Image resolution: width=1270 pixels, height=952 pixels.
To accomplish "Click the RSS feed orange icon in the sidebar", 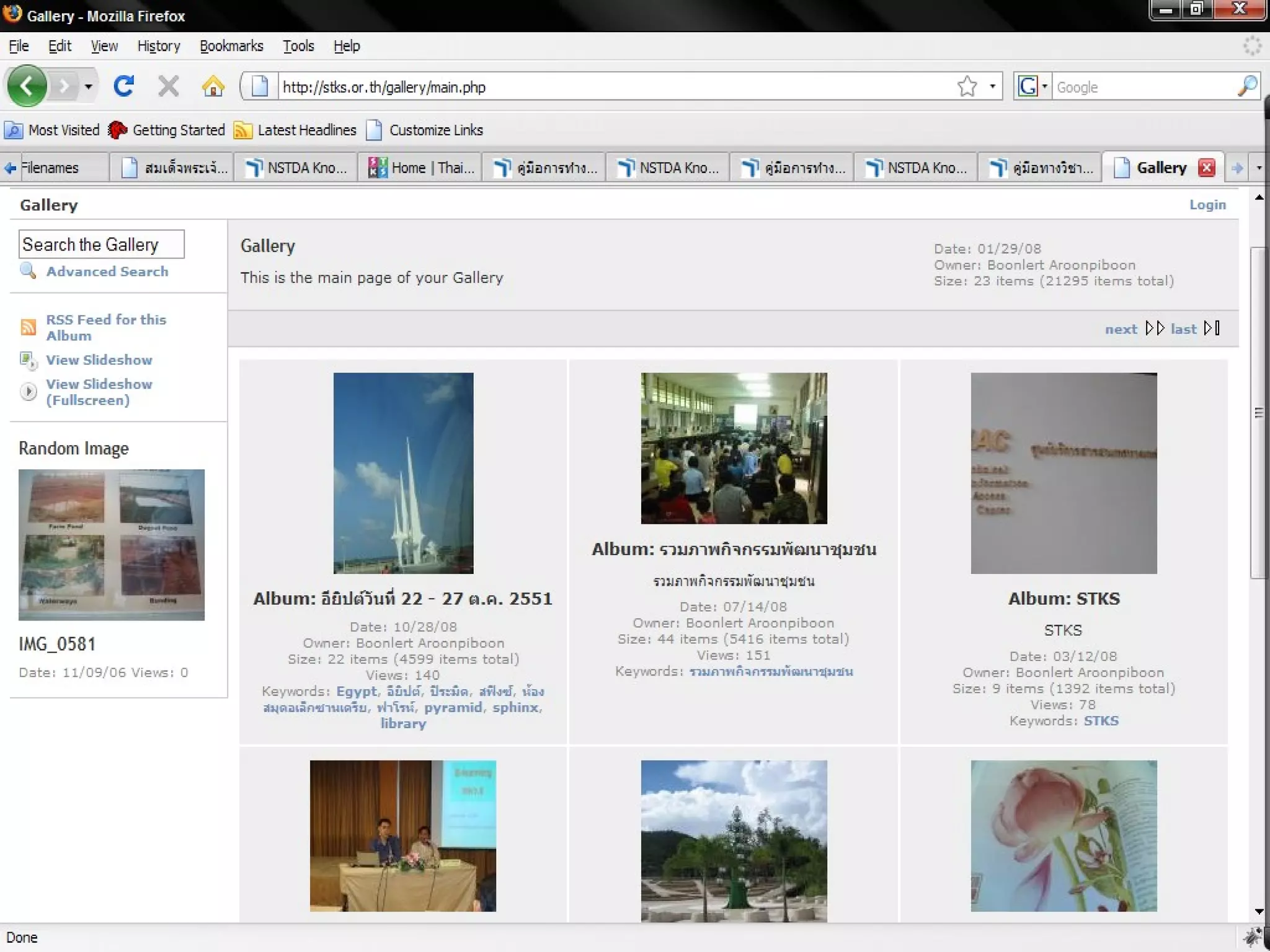I will tap(29, 327).
